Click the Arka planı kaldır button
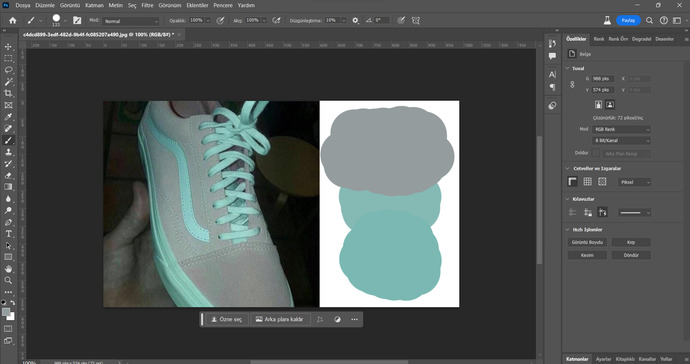This screenshot has height=364, width=690. click(279, 320)
